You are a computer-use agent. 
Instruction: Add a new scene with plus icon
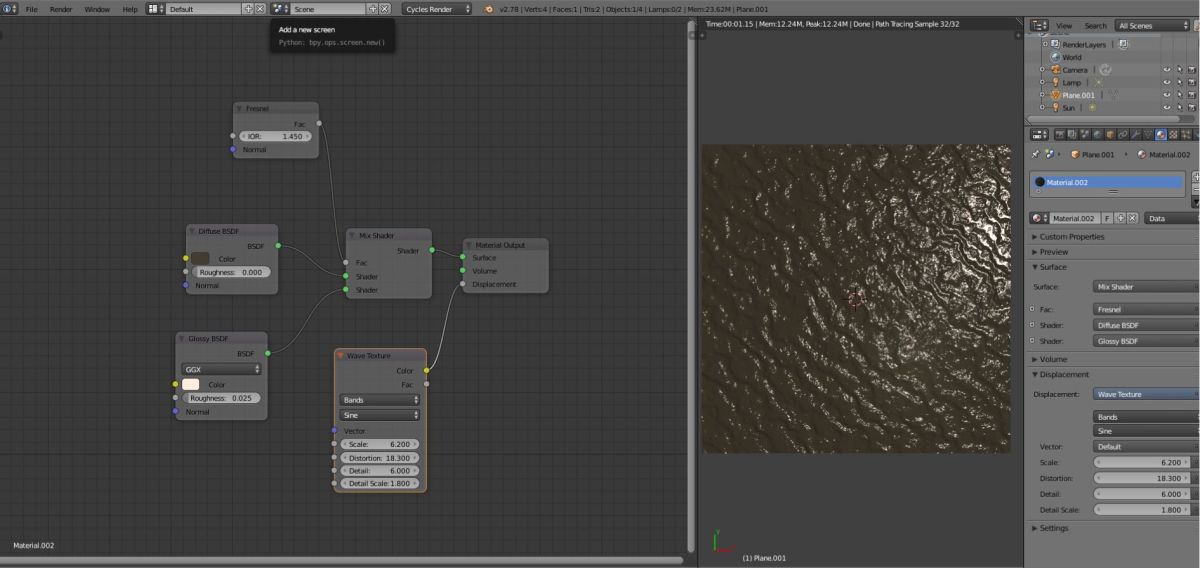372,8
